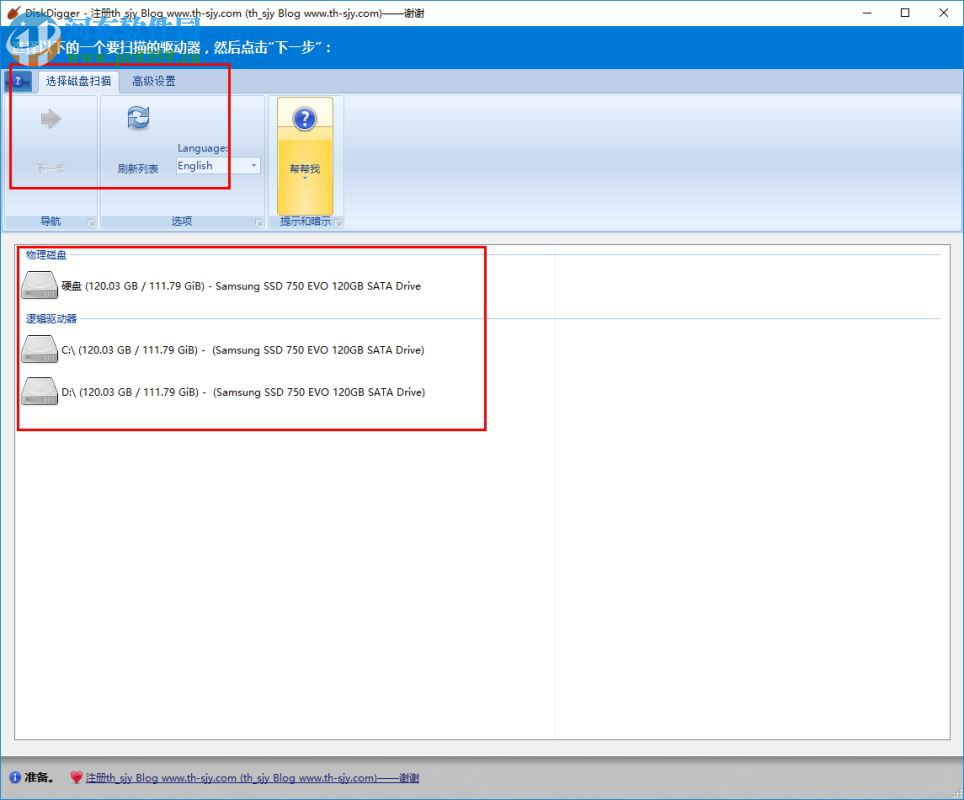
Task: Expand the 帮帮我 help dropdown arrow
Action: pyautogui.click(x=305, y=178)
